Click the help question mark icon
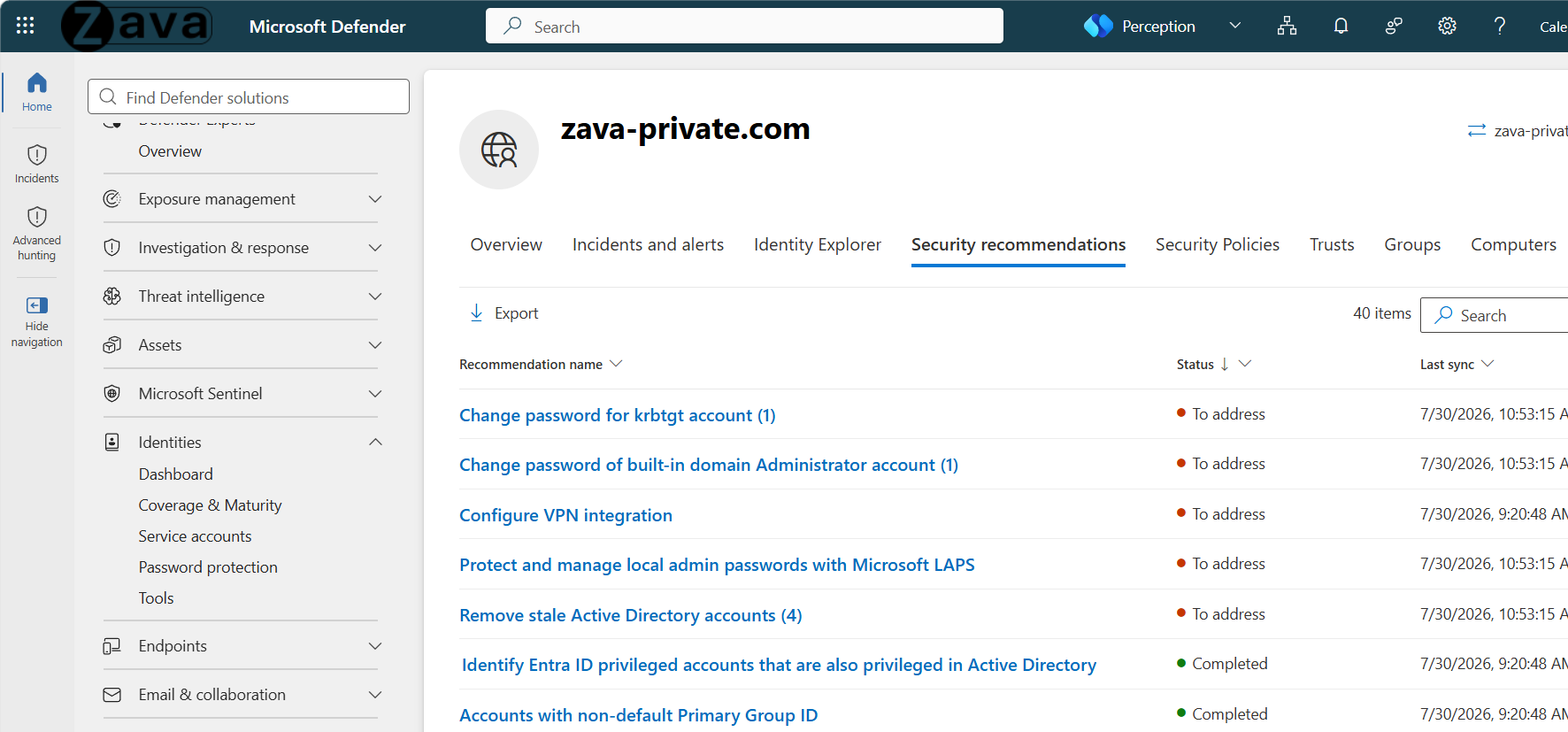Viewport: 1568px width, 732px height. [x=1499, y=26]
